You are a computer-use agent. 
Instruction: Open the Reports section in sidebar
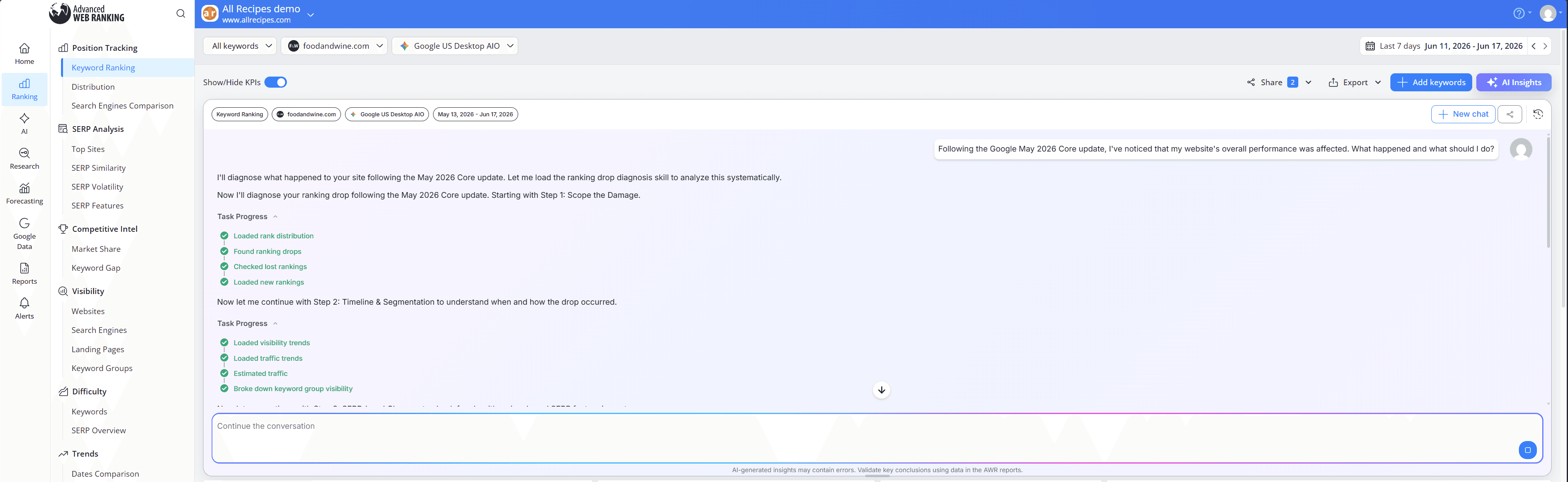pos(24,274)
